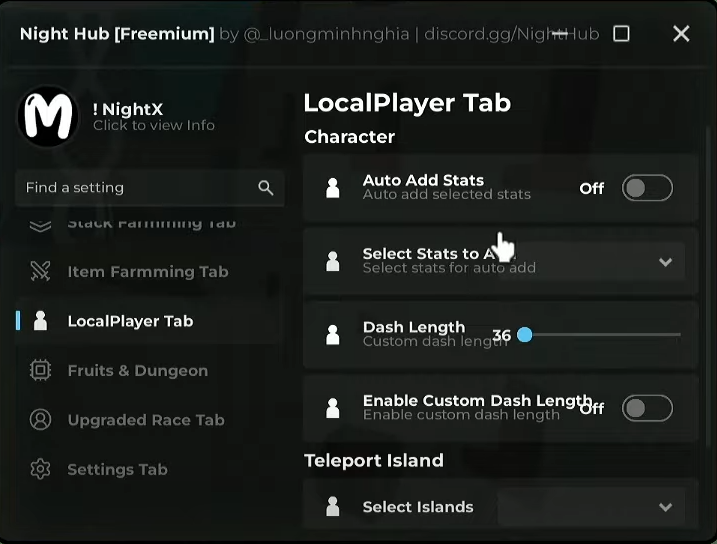Click the Stack Farmming layers icon
Screen dimensions: 717x544
click(40, 225)
